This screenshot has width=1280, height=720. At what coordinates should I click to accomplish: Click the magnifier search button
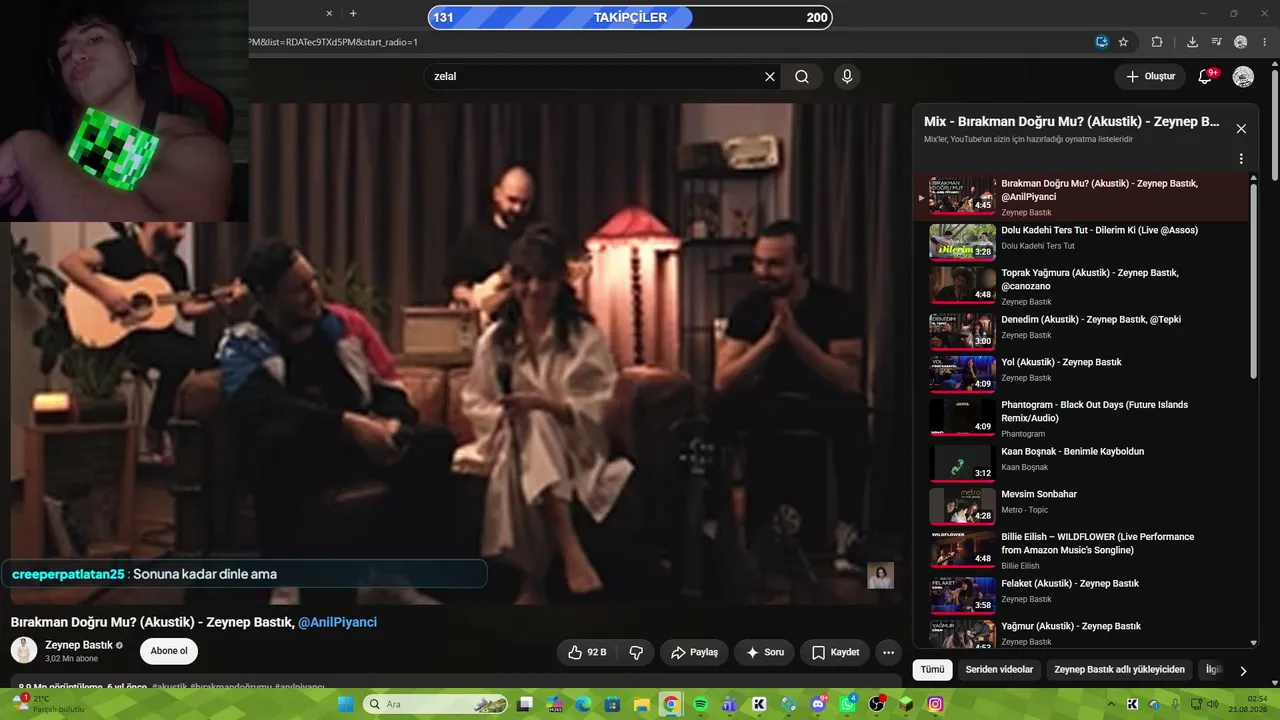tap(802, 76)
